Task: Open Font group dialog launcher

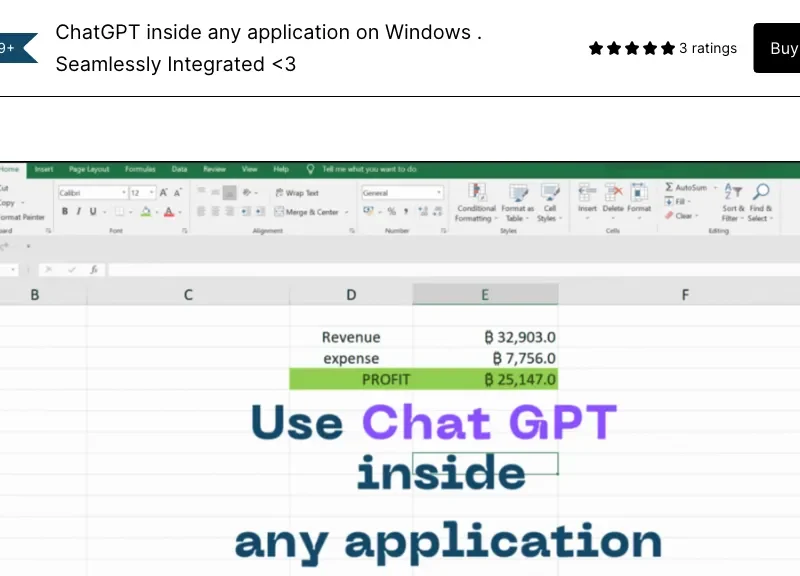Action: 185,231
